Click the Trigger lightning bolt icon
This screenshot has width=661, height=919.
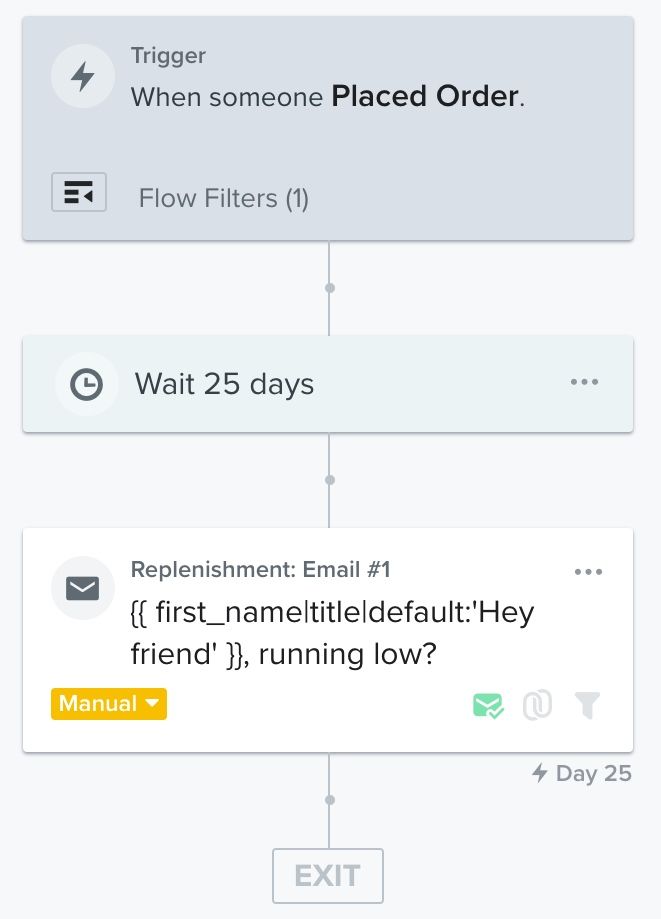[x=83, y=75]
